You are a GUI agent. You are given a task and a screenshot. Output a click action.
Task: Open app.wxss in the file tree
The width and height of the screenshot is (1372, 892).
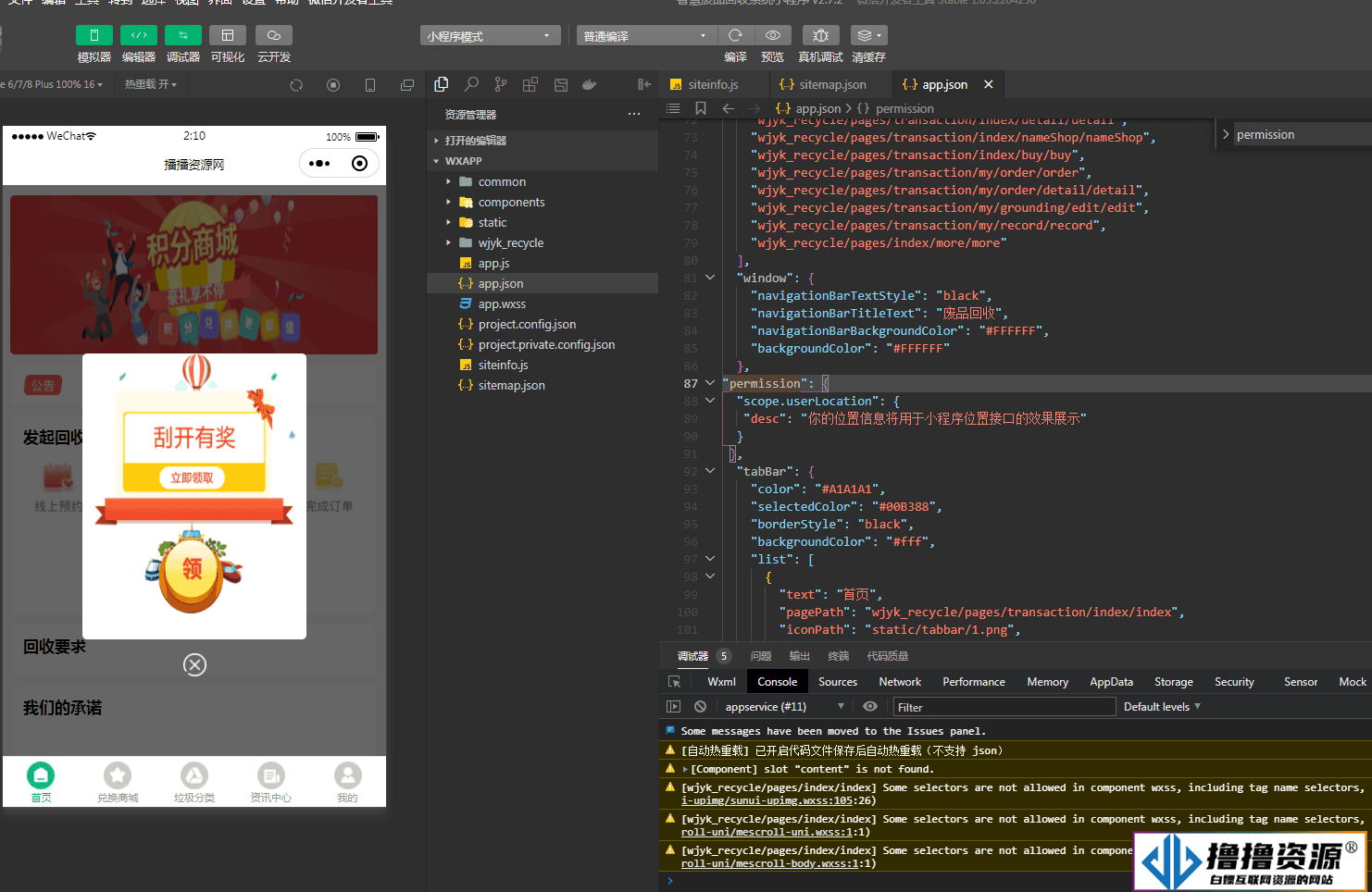[543, 304]
